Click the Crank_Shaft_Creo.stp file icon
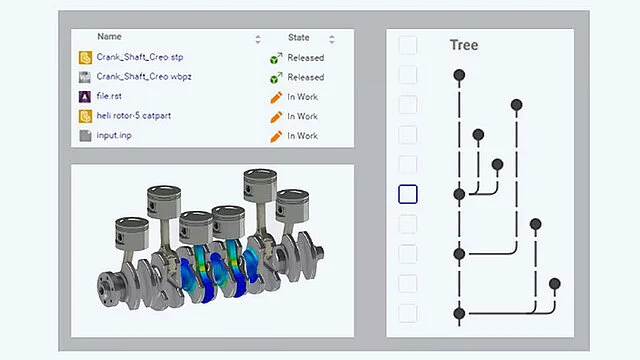The height and width of the screenshot is (360, 640). [x=85, y=58]
